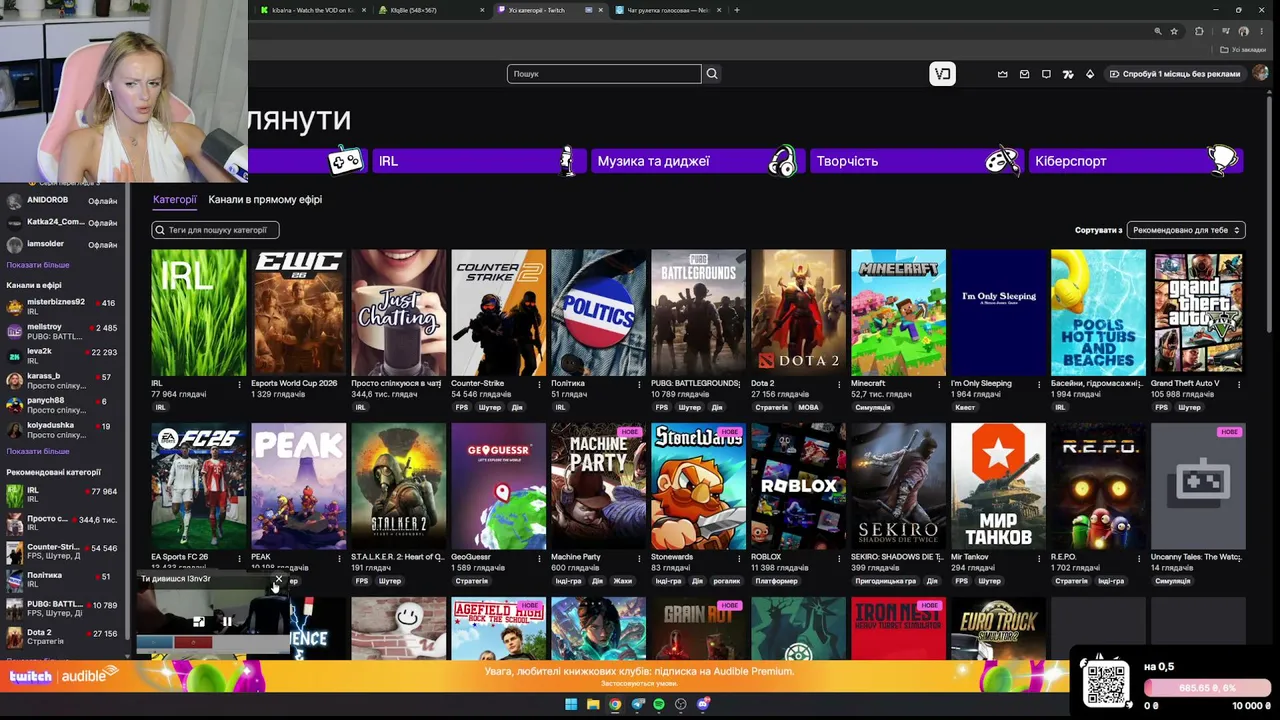This screenshot has height=720, width=1280.
Task: Switch to the 'Категорії' tab
Action: (x=175, y=200)
